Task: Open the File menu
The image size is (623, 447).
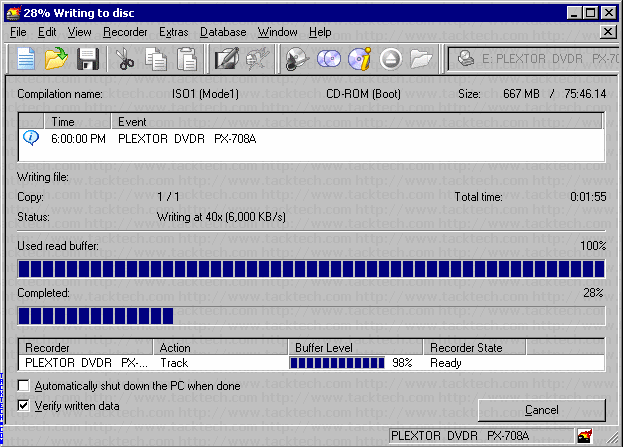Action: [x=18, y=32]
